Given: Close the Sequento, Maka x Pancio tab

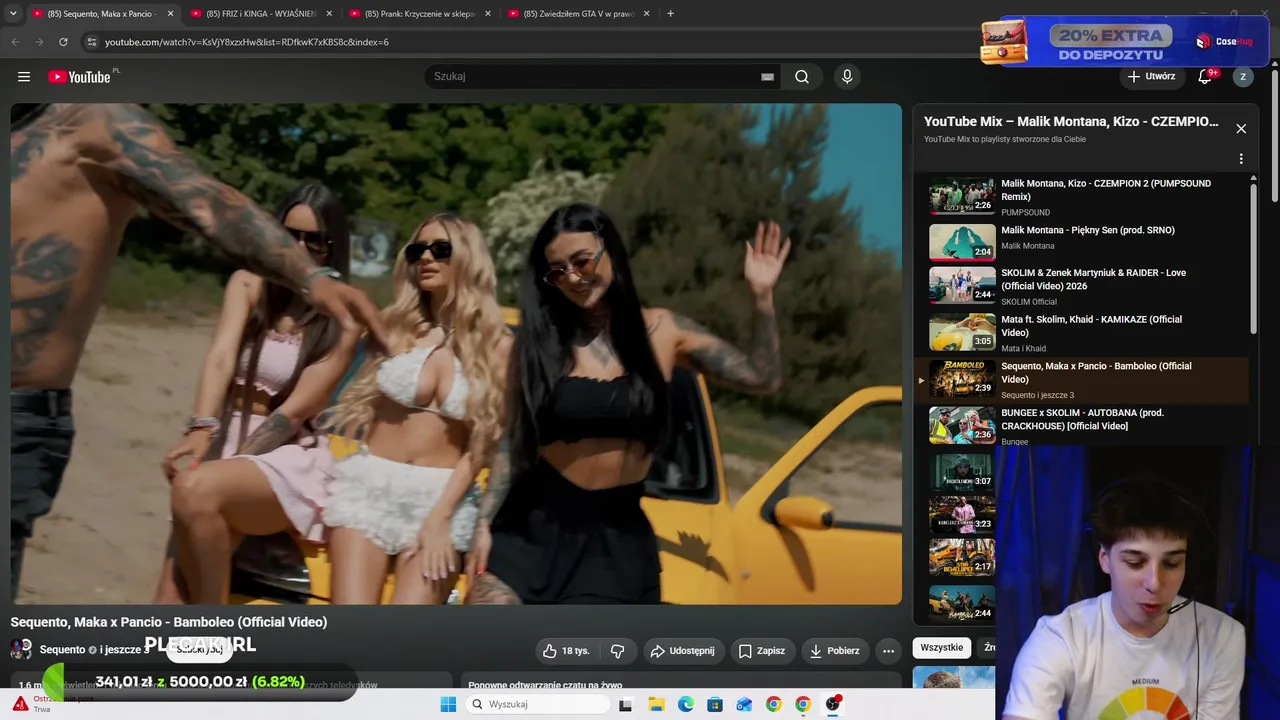Looking at the screenshot, I should pos(170,14).
